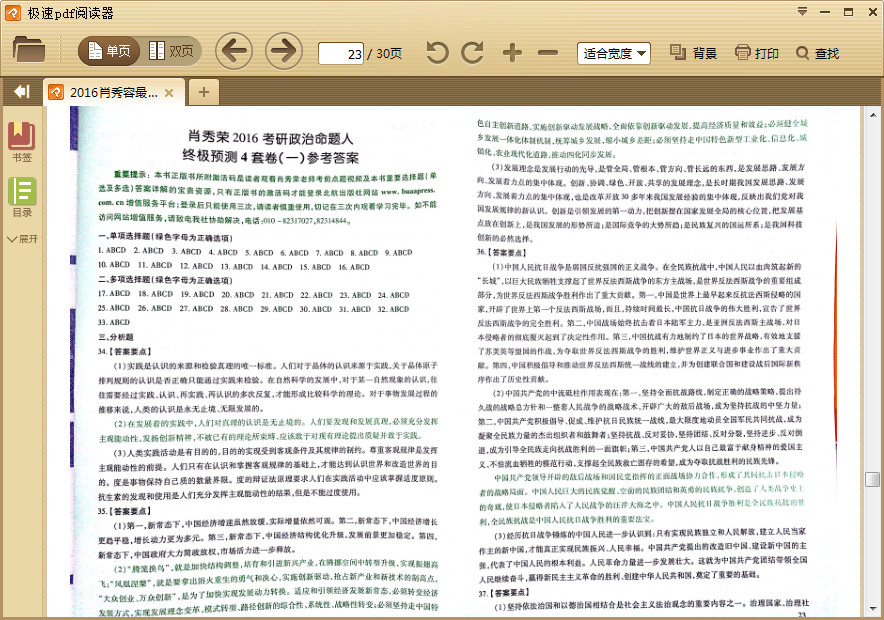This screenshot has height=620, width=884.
Task: Click the text 三、分析题
Action: pyautogui.click(x=116, y=337)
